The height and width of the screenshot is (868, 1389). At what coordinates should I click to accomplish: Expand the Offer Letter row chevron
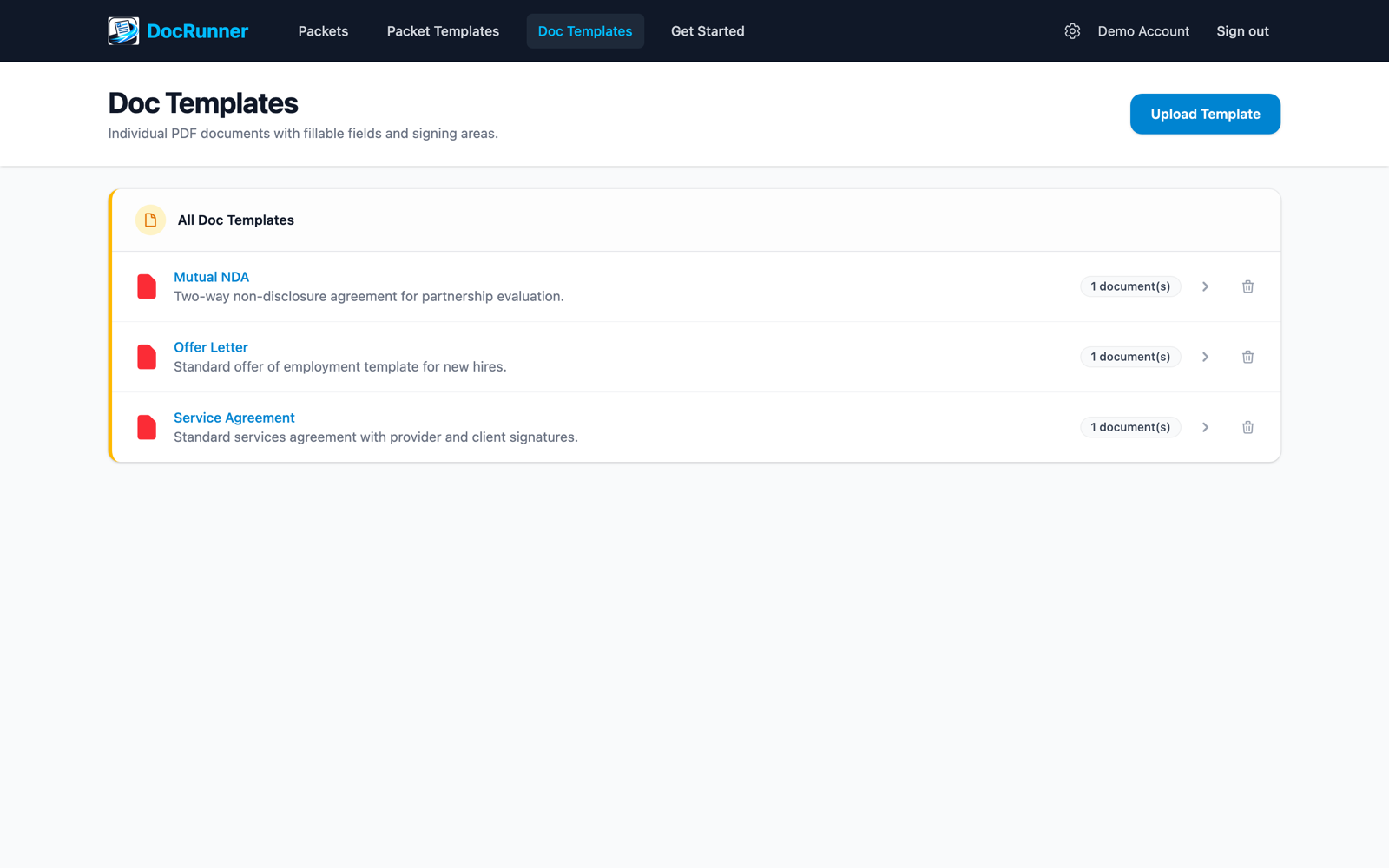[1205, 357]
